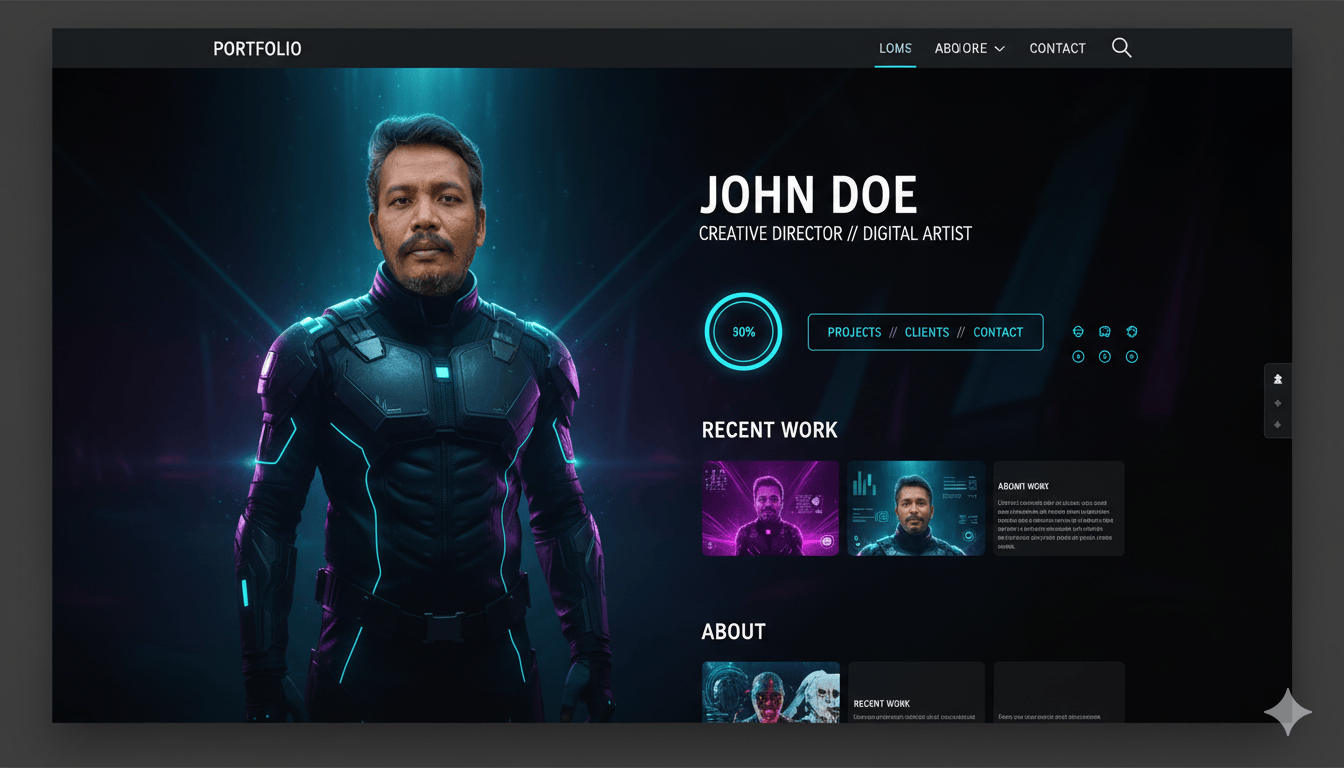Click the PROJECTS link in the outlined box

(854, 332)
